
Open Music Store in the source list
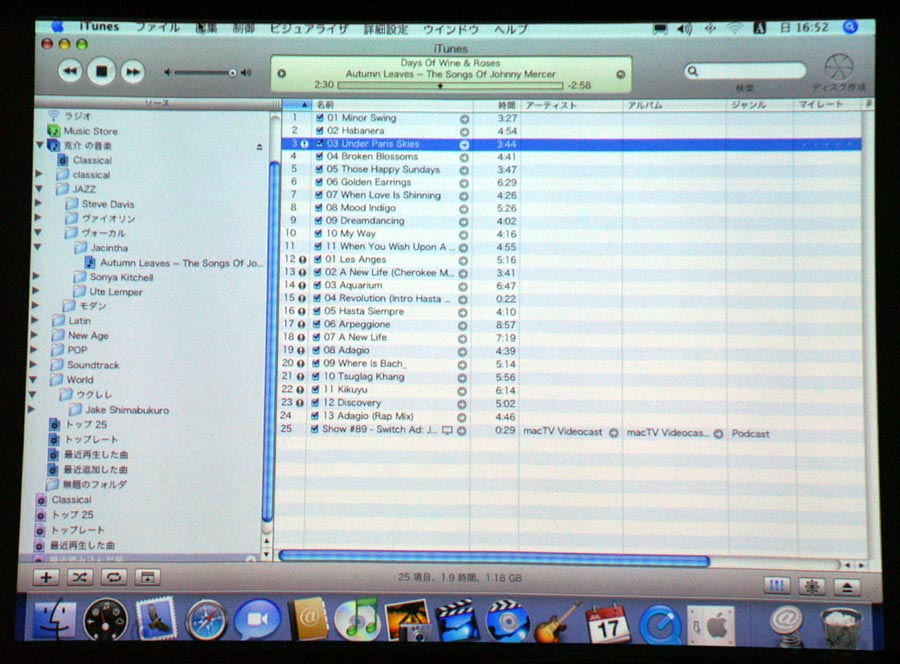[90, 131]
